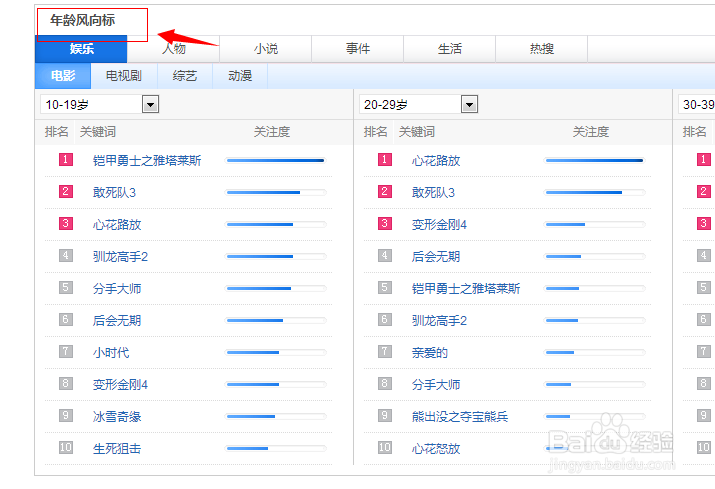
Task: Open 敢死队3 link in 20-29岁 list
Action: (x=433, y=192)
